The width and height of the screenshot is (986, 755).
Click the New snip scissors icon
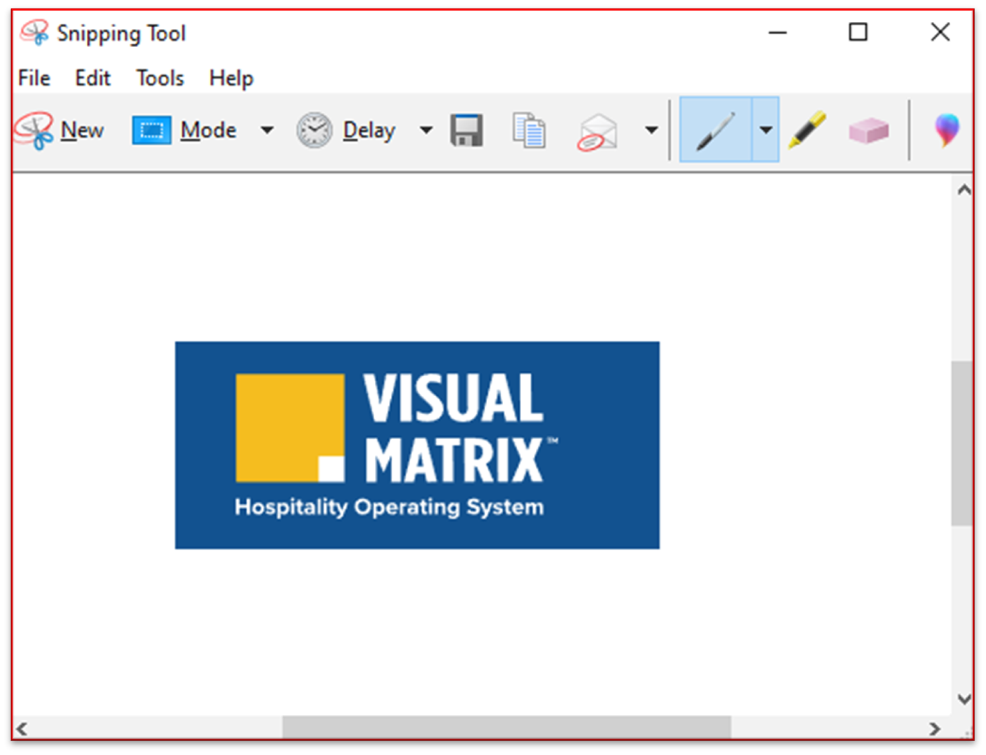[34, 130]
